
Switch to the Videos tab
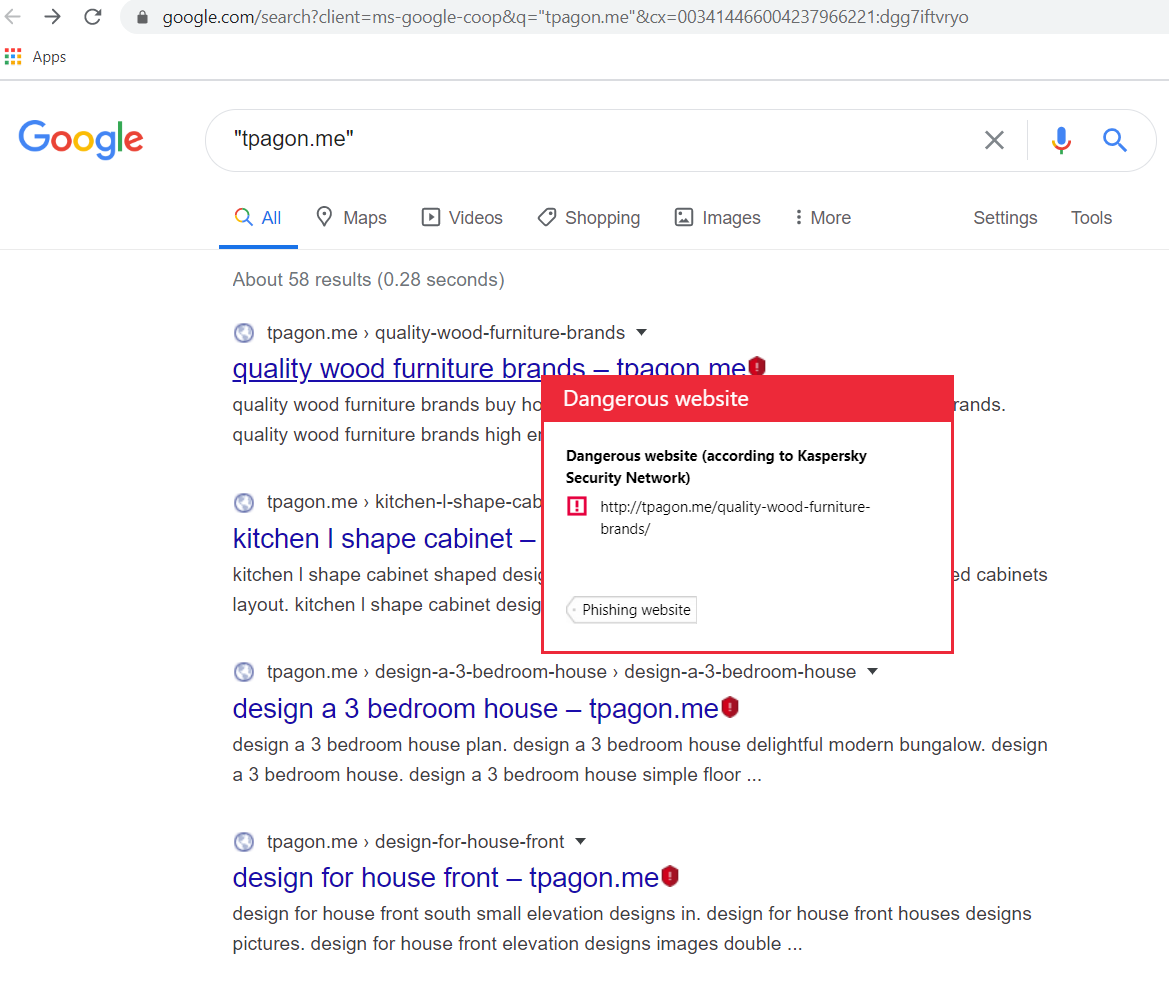pos(462,218)
